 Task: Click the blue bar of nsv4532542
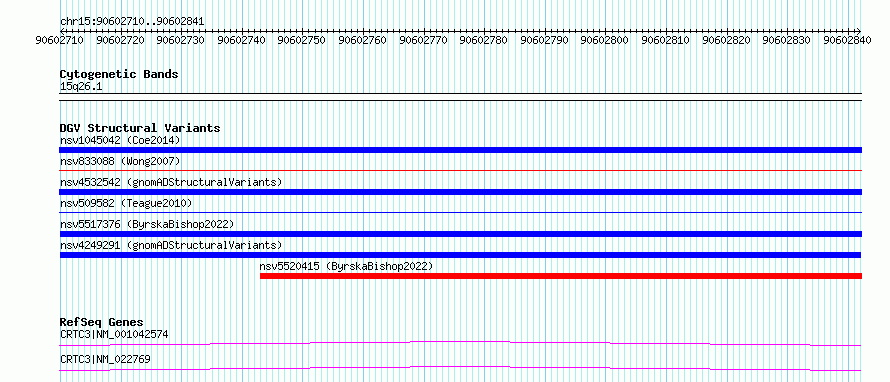[461, 192]
